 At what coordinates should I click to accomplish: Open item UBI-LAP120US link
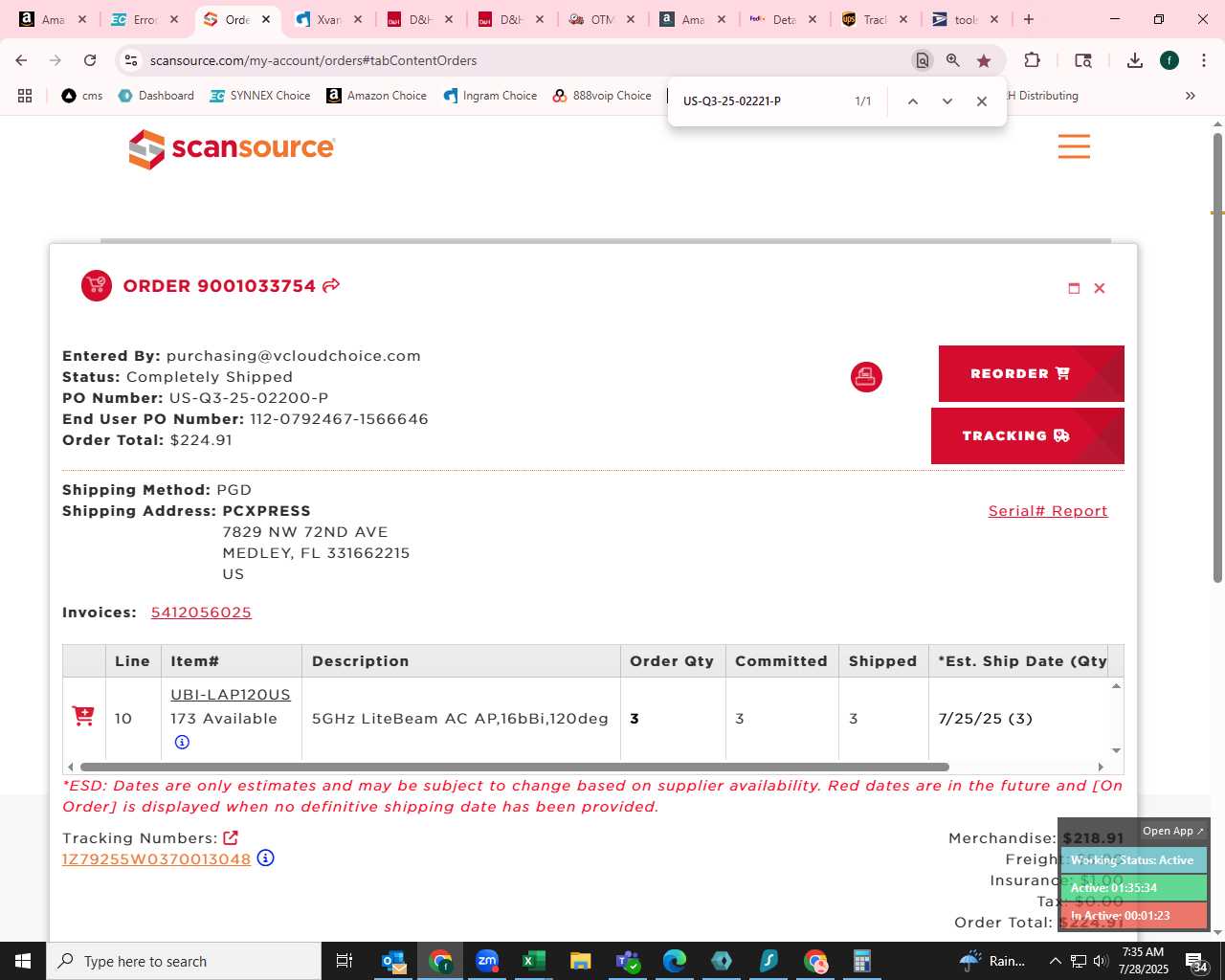coord(231,695)
